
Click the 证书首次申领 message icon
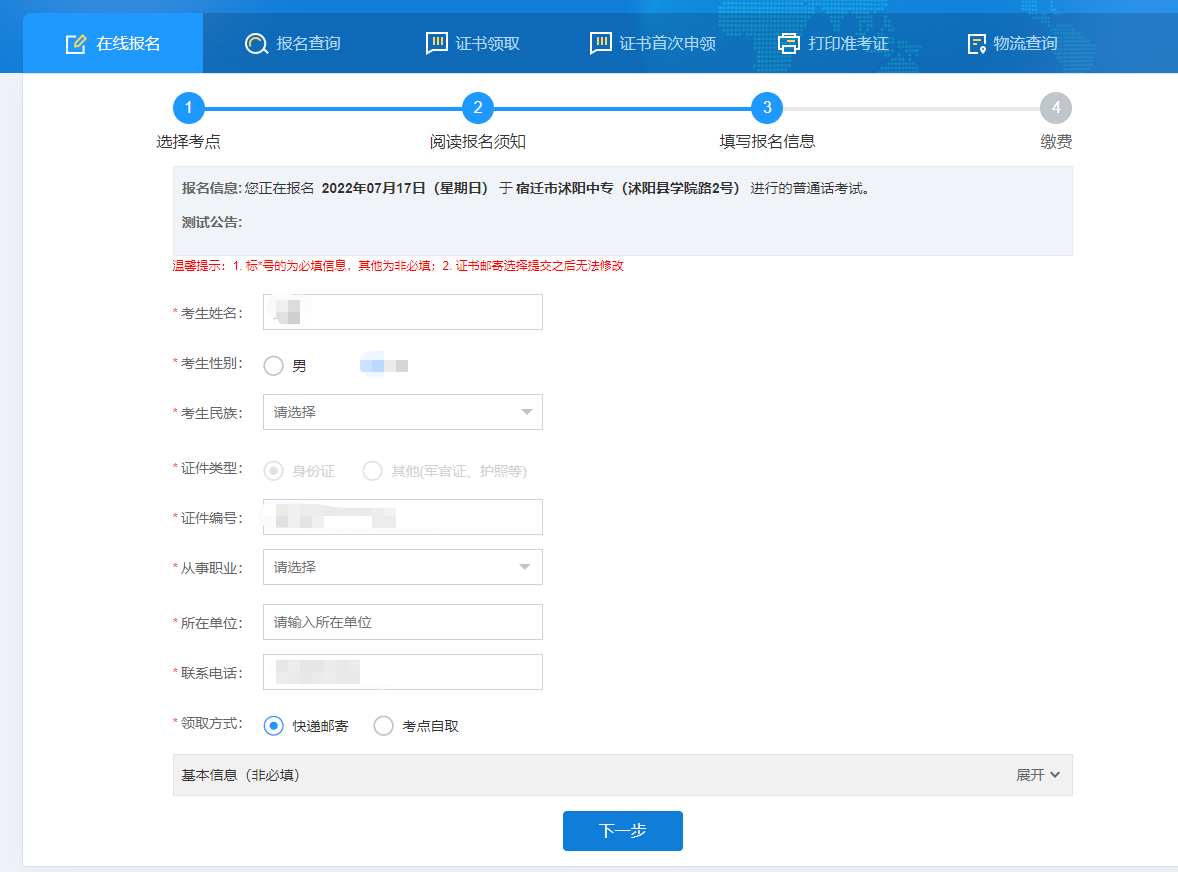tap(600, 44)
